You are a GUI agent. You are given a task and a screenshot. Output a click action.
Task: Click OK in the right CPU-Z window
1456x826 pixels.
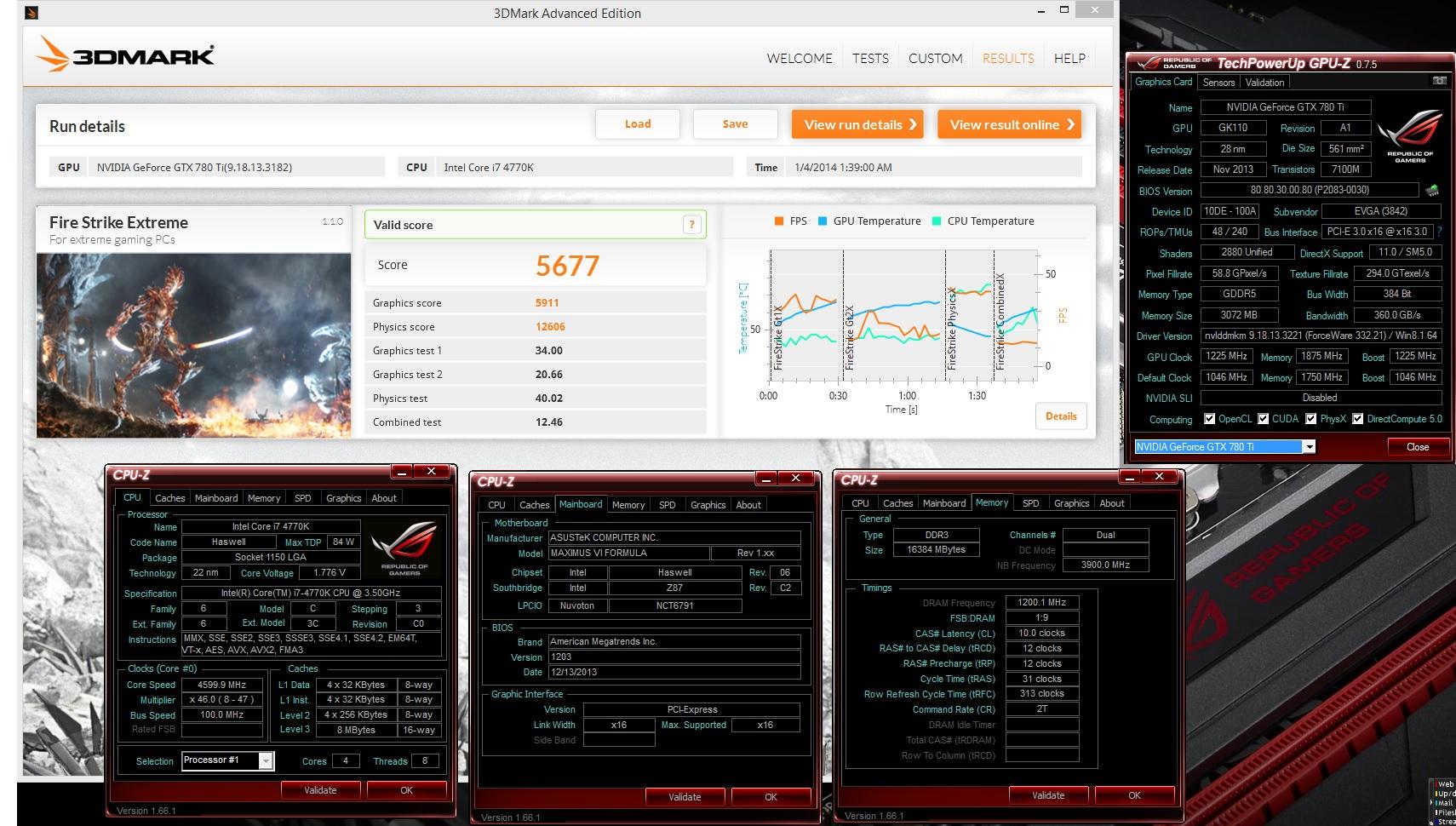click(1134, 795)
